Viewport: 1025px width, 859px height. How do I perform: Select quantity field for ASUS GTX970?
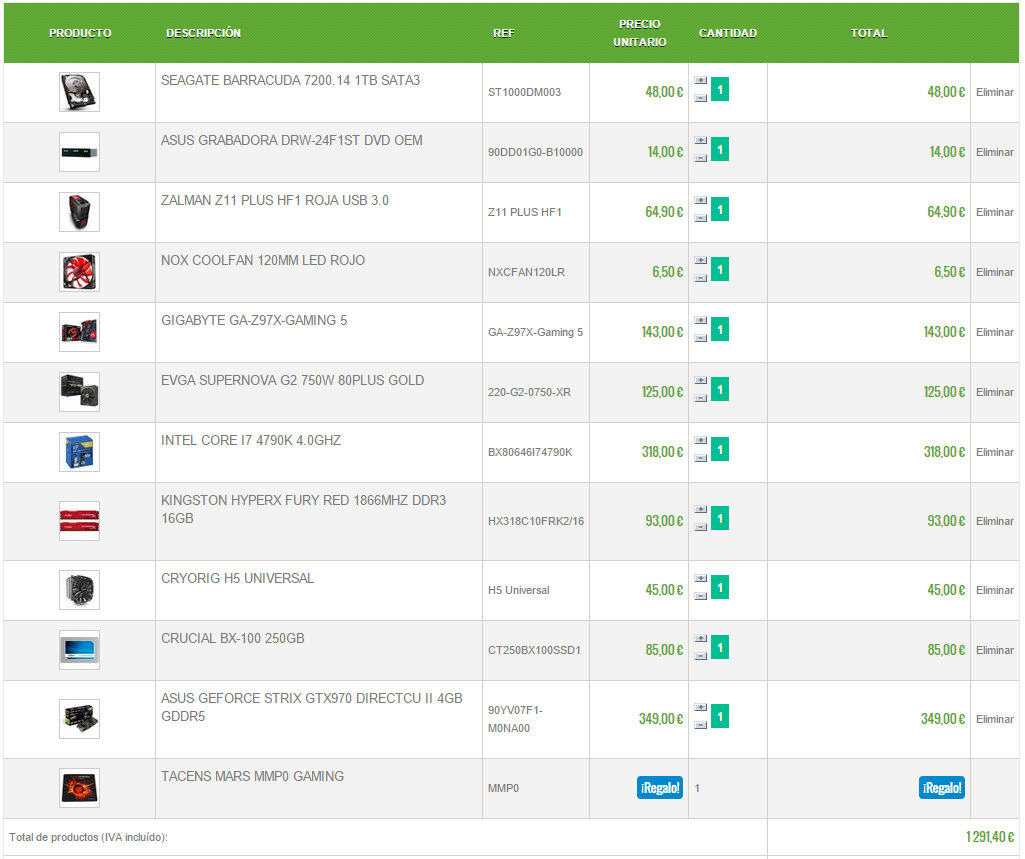[x=720, y=717]
